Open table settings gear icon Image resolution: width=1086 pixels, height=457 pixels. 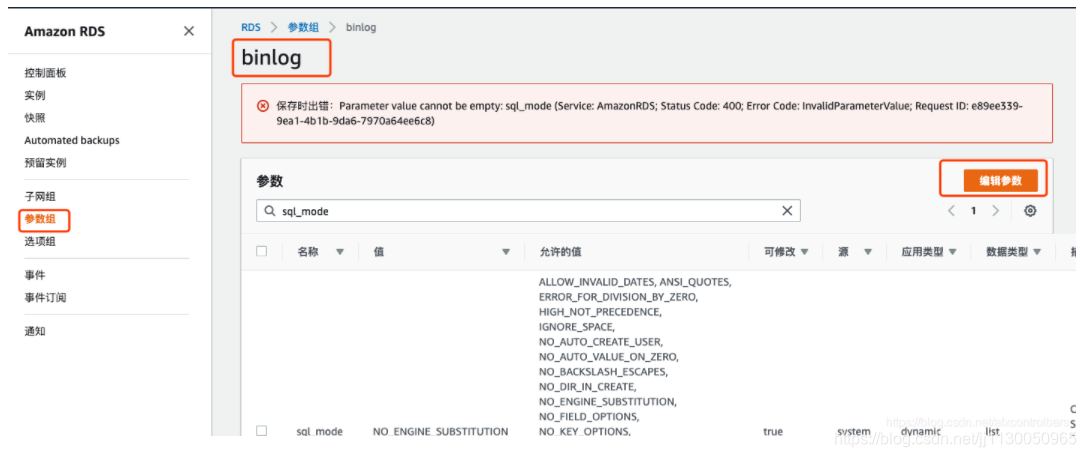tap(1030, 211)
